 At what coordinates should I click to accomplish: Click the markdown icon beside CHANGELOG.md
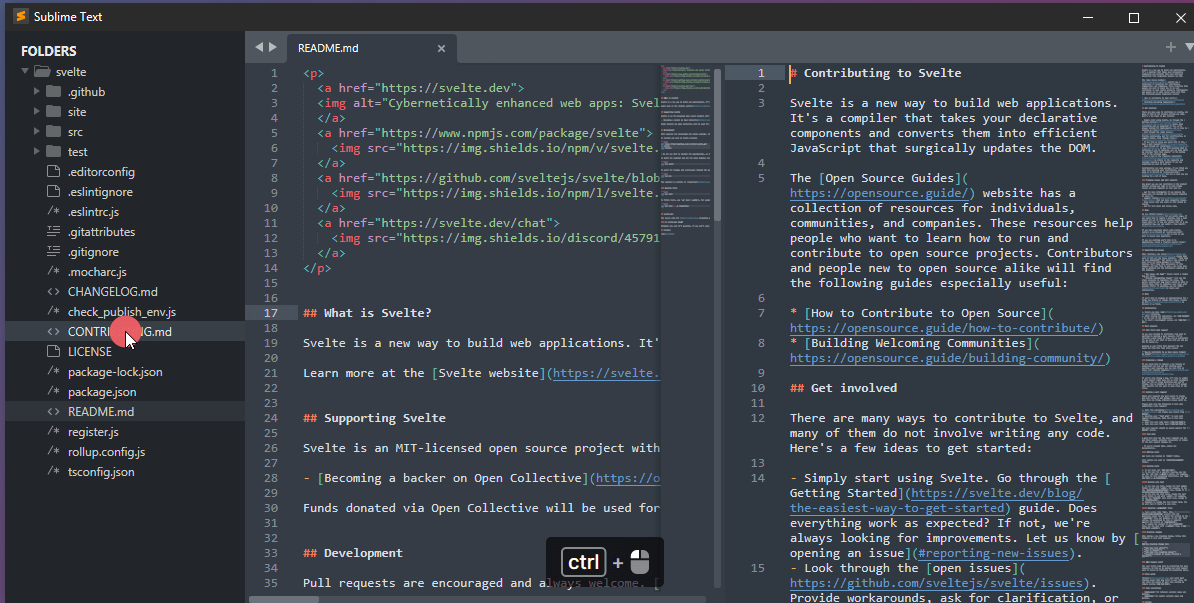tap(52, 291)
